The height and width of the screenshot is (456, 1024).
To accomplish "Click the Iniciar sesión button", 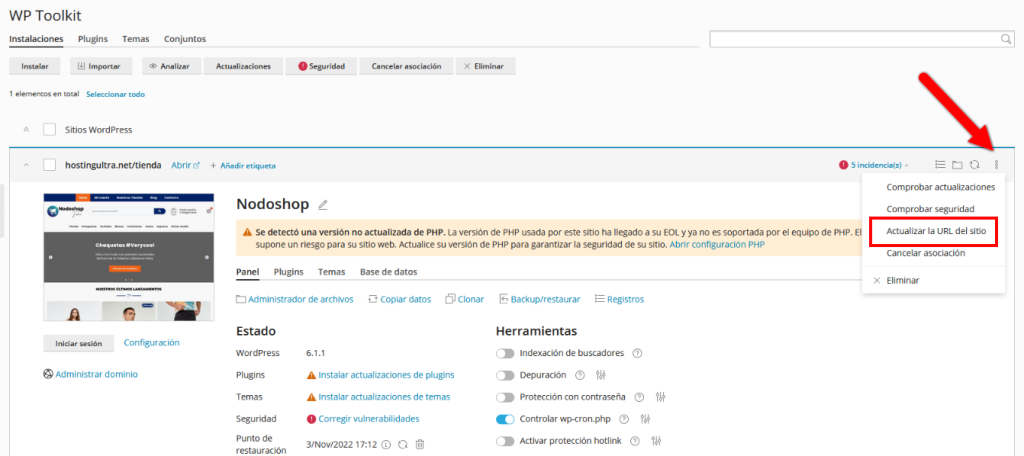I will (x=78, y=343).
